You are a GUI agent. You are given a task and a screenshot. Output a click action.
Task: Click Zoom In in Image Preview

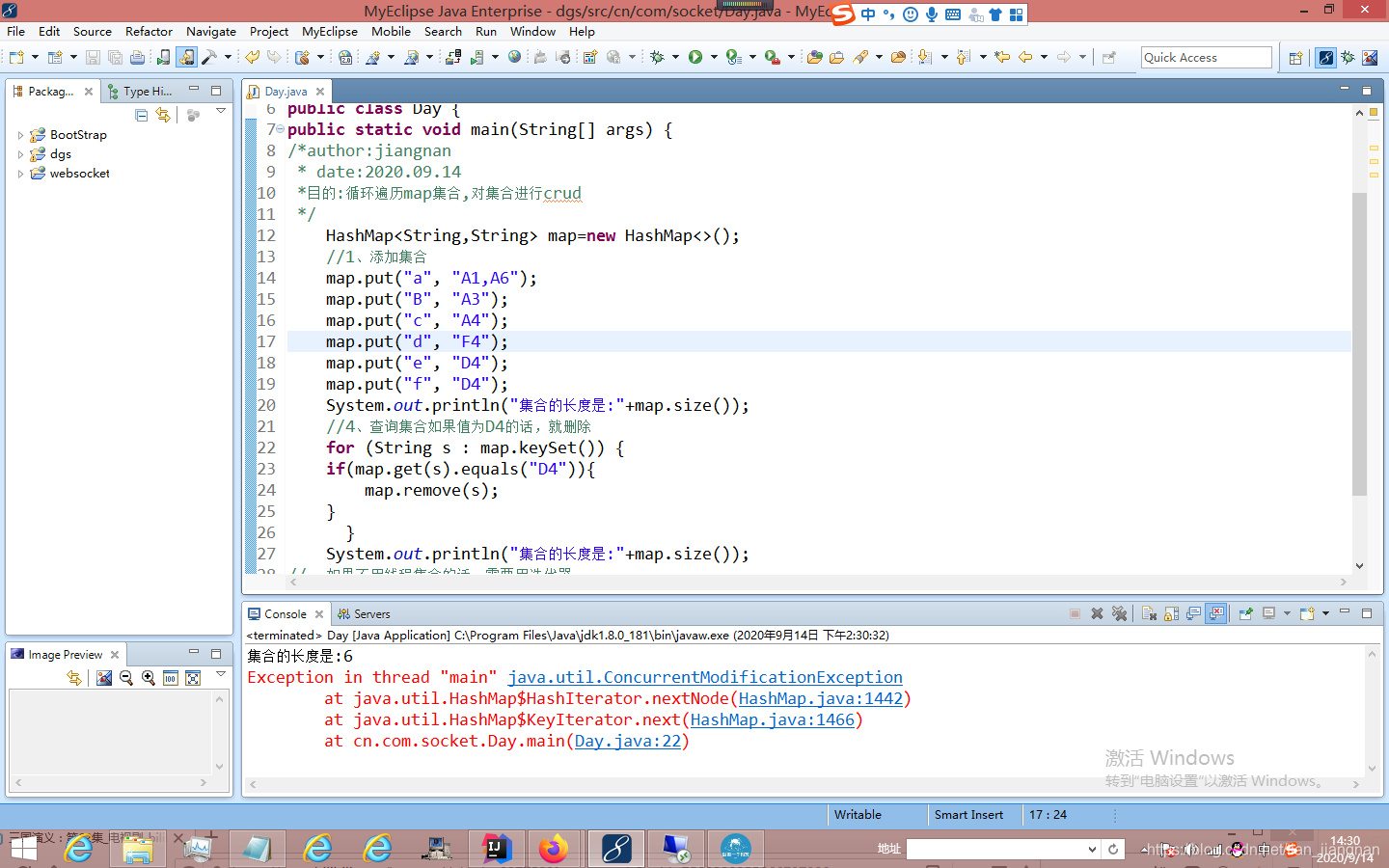(x=149, y=678)
